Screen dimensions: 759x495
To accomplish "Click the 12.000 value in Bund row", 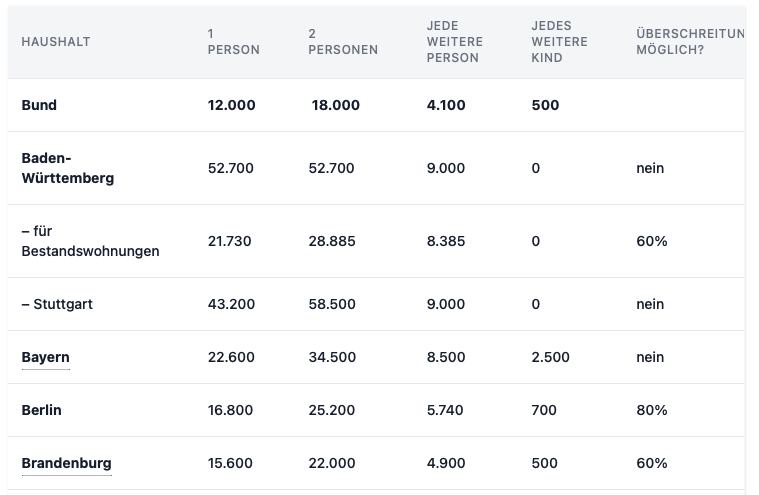I will tap(231, 105).
